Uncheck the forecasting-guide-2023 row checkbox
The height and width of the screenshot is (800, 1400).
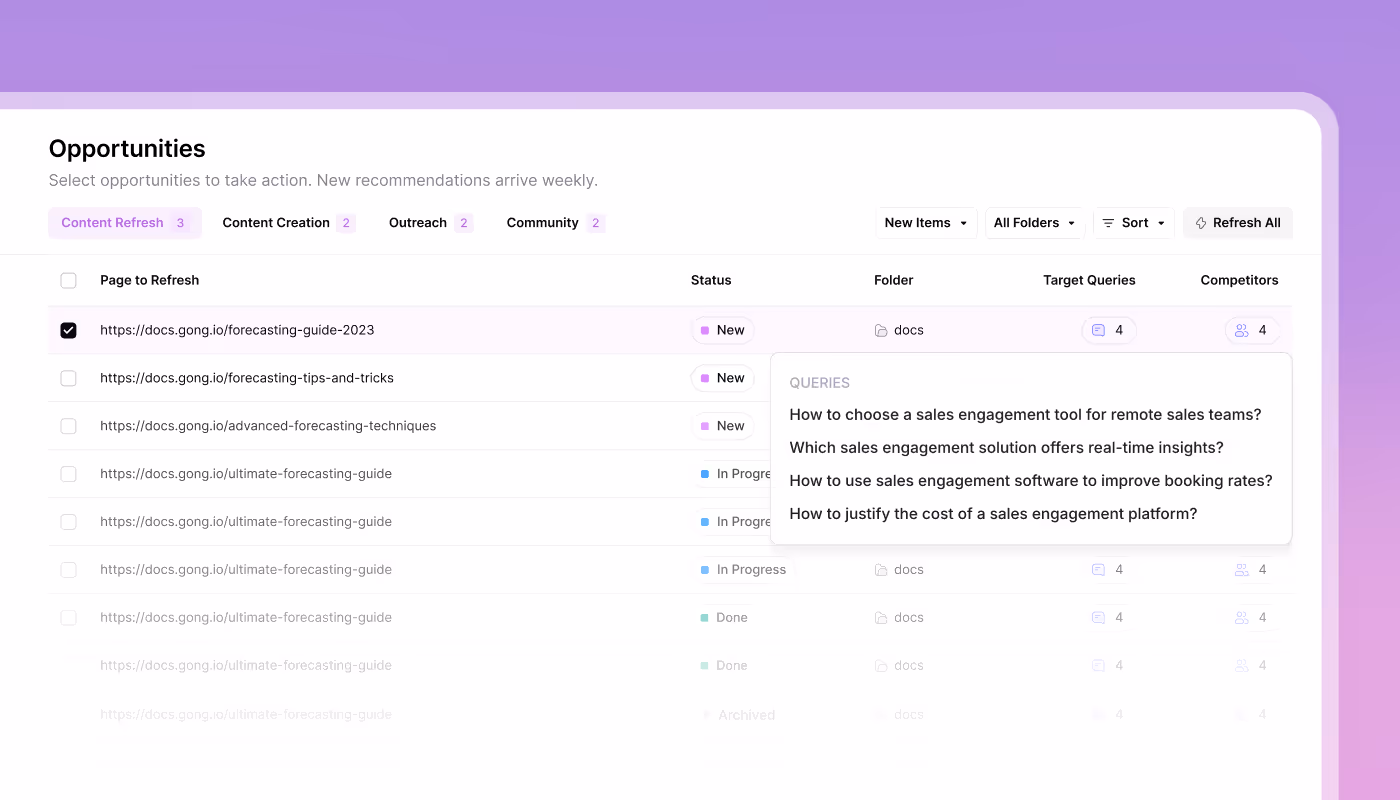68,330
